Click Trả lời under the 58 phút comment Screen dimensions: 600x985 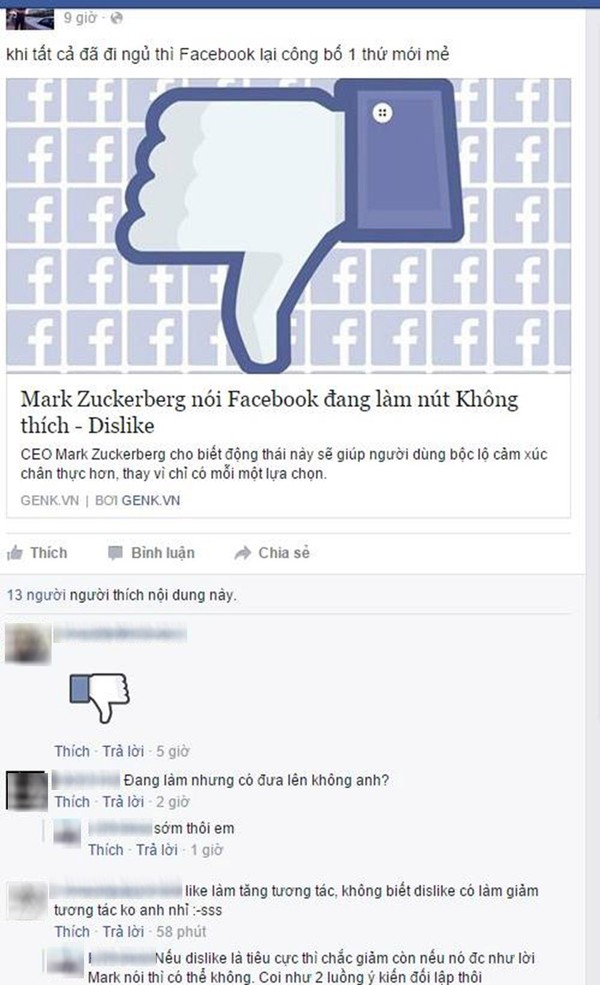[123, 932]
